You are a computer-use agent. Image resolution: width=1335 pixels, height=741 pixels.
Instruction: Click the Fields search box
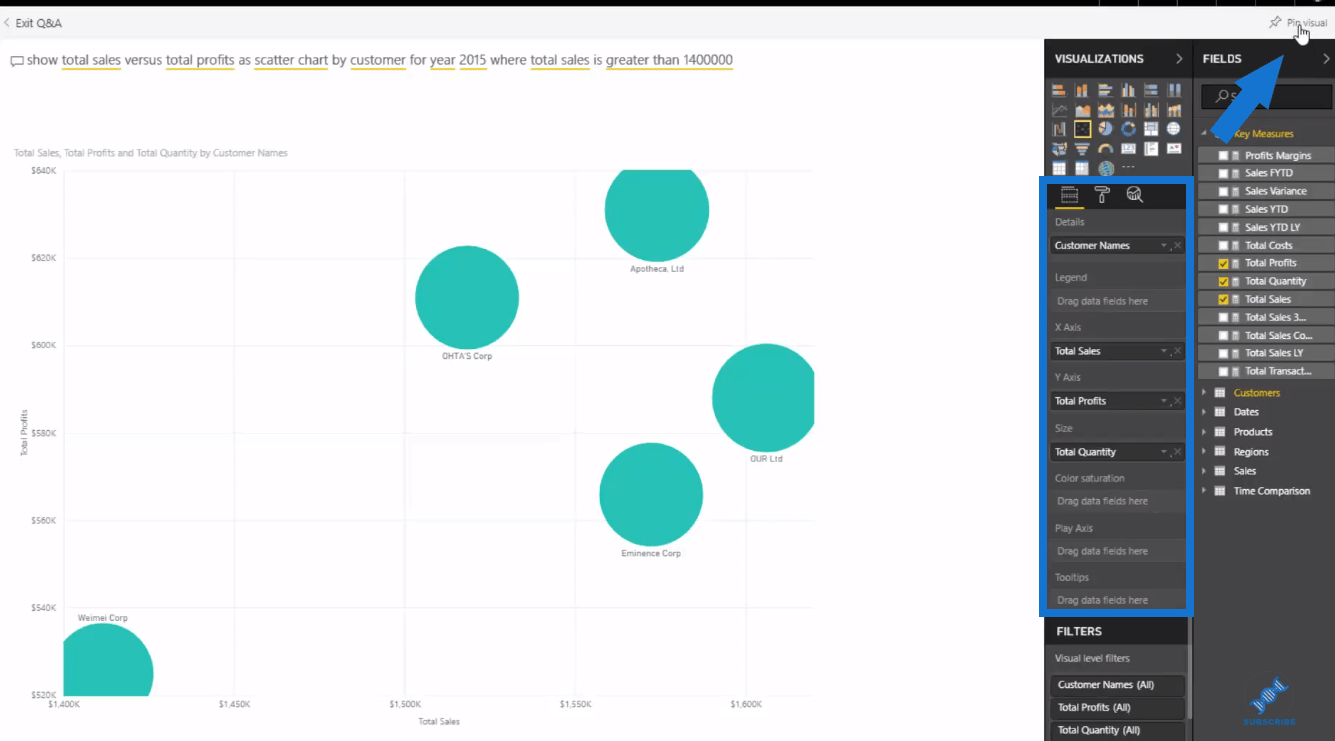(x=1267, y=96)
